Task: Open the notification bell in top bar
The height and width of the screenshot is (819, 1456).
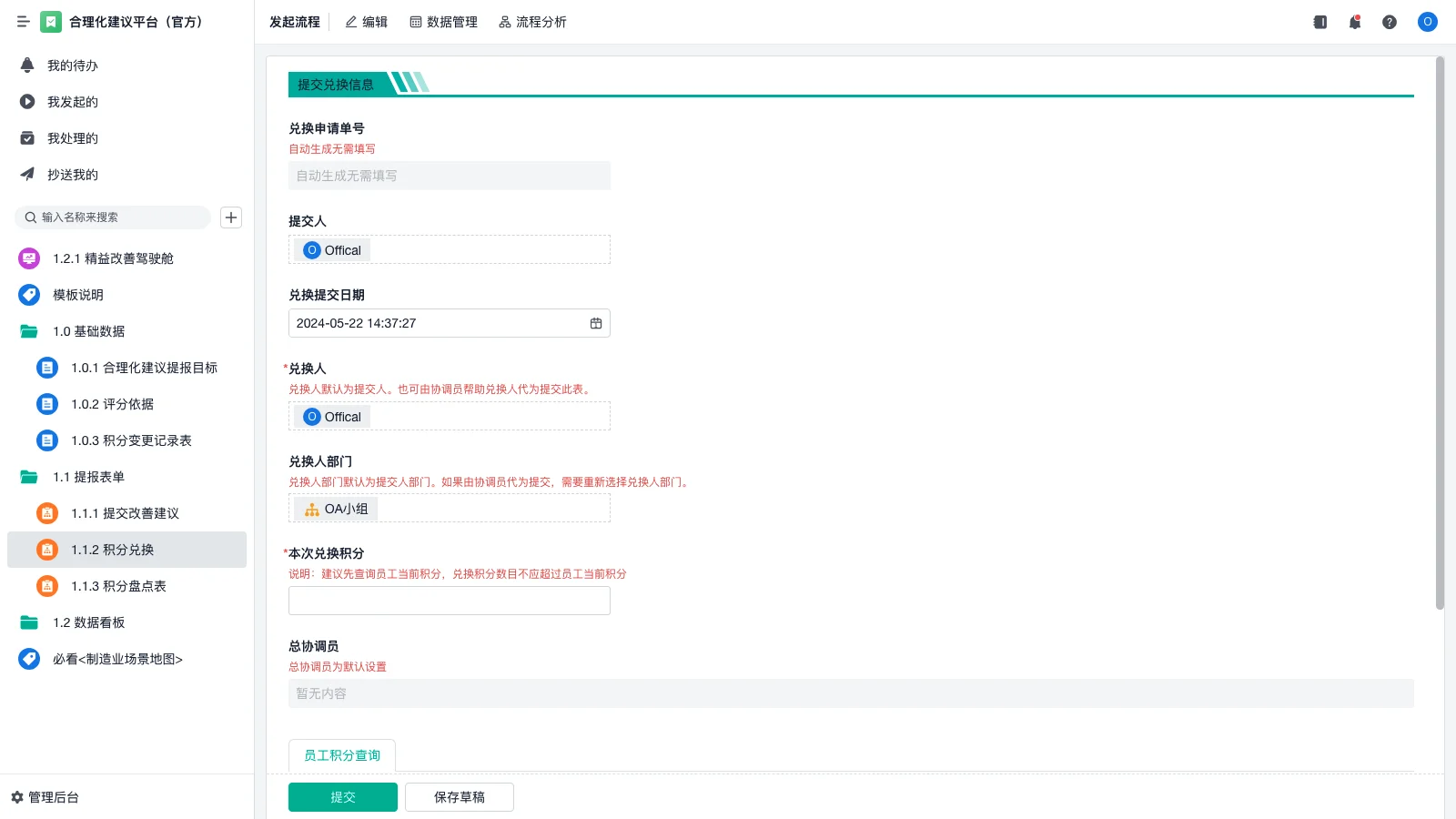Action: (x=1355, y=22)
